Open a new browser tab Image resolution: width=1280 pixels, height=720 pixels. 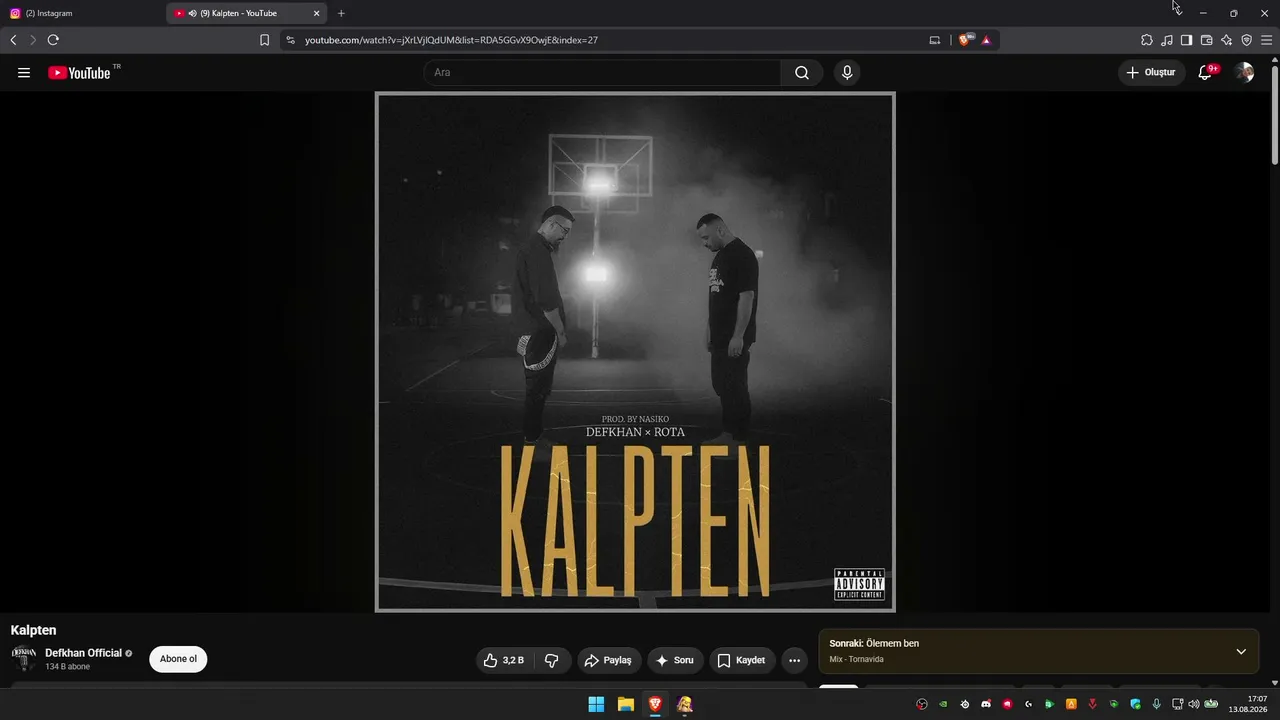(x=341, y=13)
